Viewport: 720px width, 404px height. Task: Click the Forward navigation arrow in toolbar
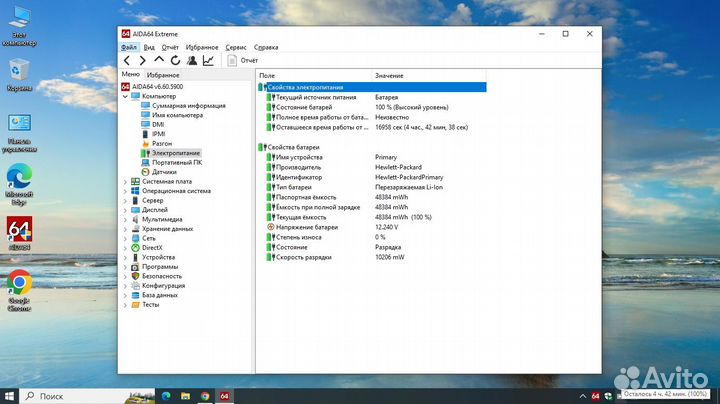(x=142, y=60)
